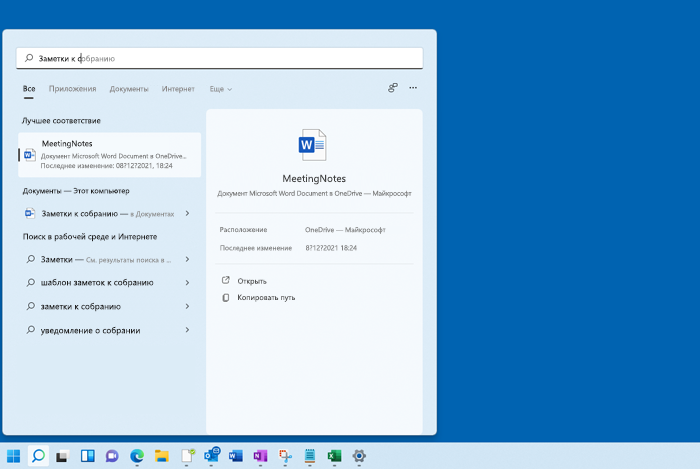Select the MeetingNotes best match result
The height and width of the screenshot is (469, 700).
tap(109, 154)
